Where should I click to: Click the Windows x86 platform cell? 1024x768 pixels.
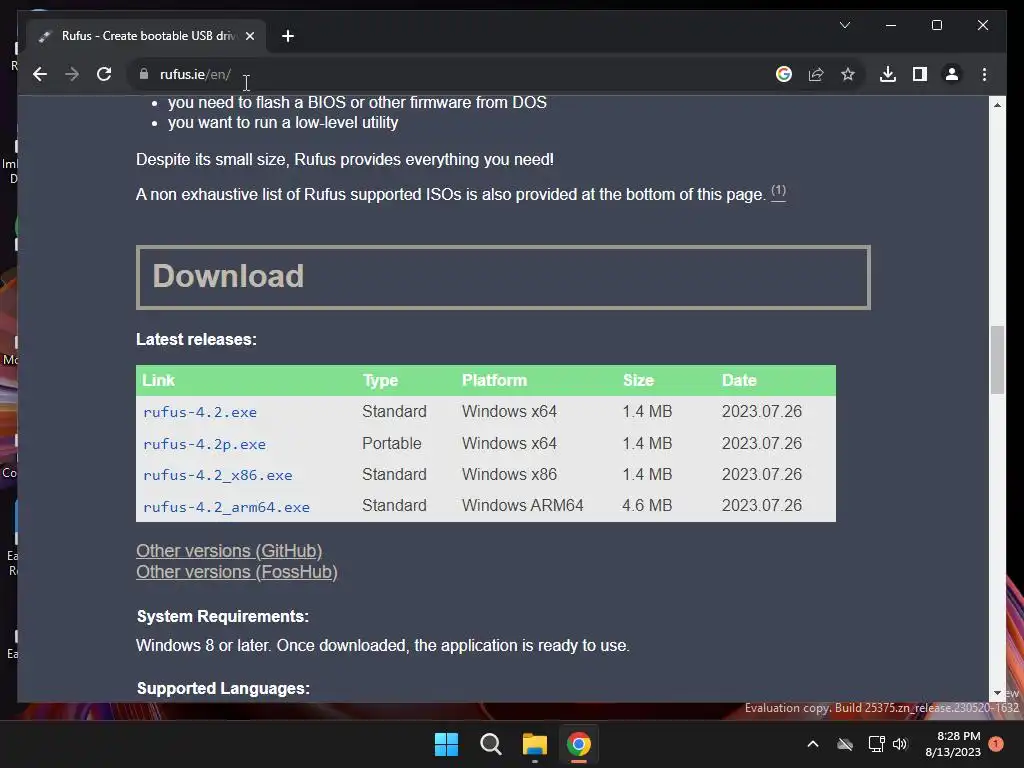509,474
